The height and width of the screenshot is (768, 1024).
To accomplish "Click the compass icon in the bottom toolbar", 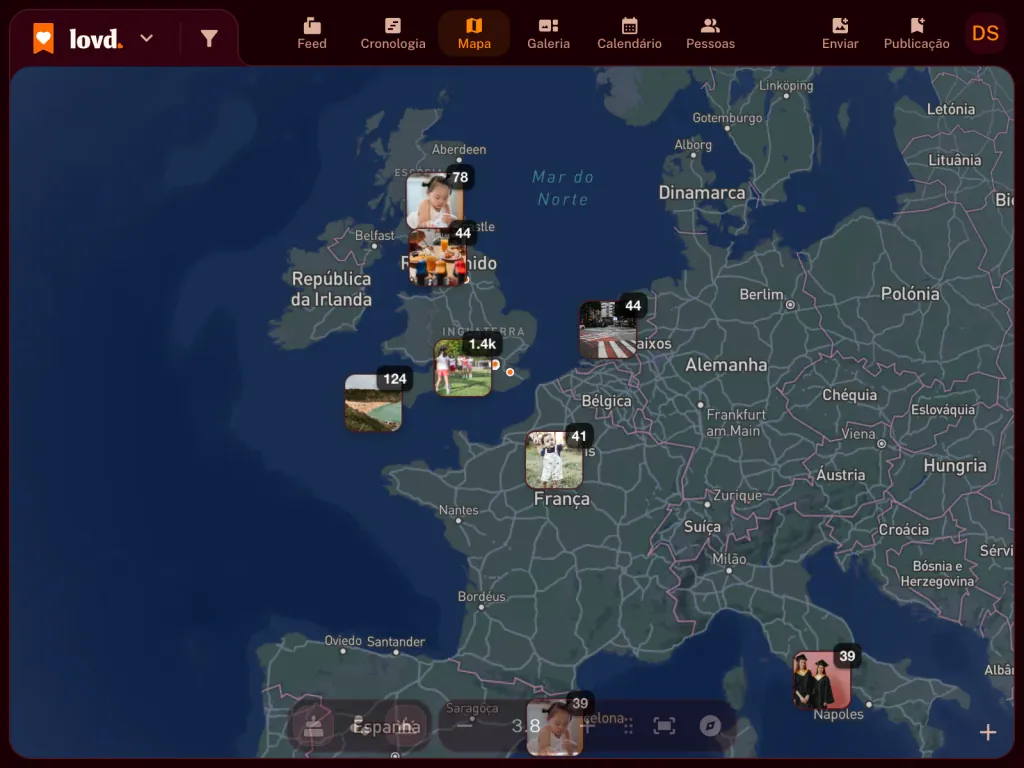I will pos(710,726).
